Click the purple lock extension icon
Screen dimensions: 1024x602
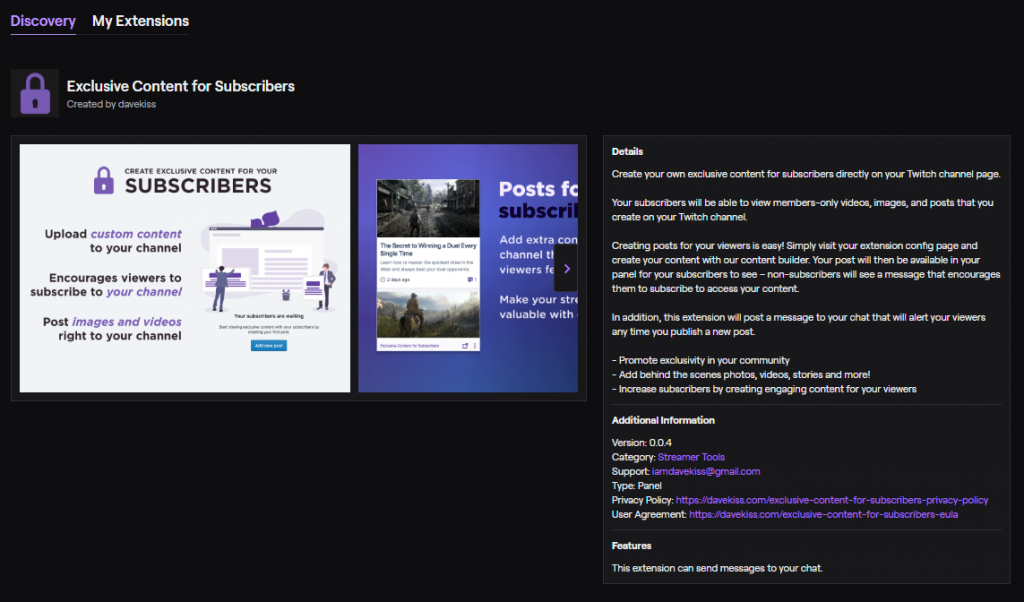point(35,93)
